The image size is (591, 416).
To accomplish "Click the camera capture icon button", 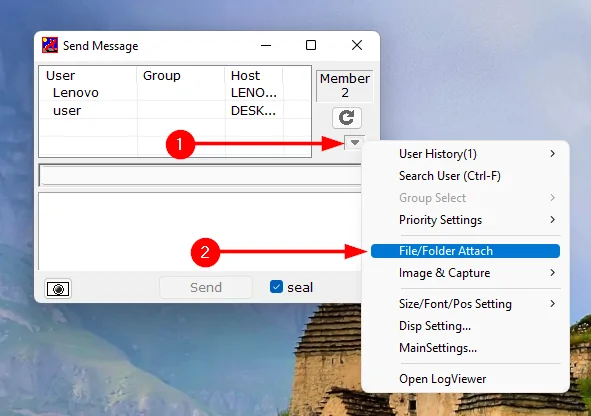I will pyautogui.click(x=58, y=289).
